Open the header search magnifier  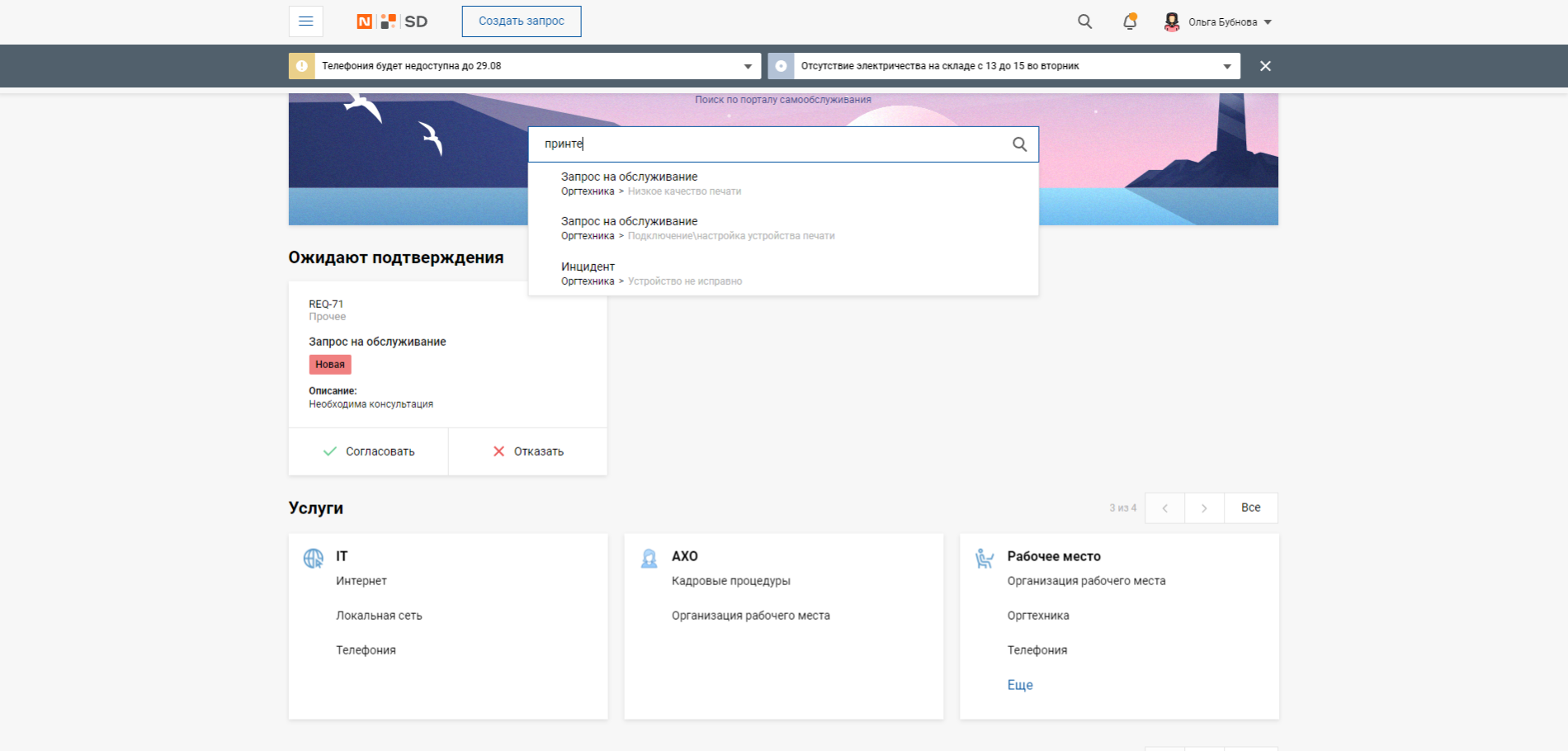click(1084, 21)
